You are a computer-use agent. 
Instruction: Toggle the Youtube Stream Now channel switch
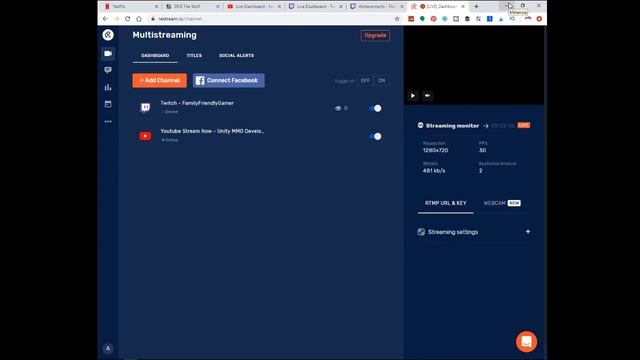375,136
